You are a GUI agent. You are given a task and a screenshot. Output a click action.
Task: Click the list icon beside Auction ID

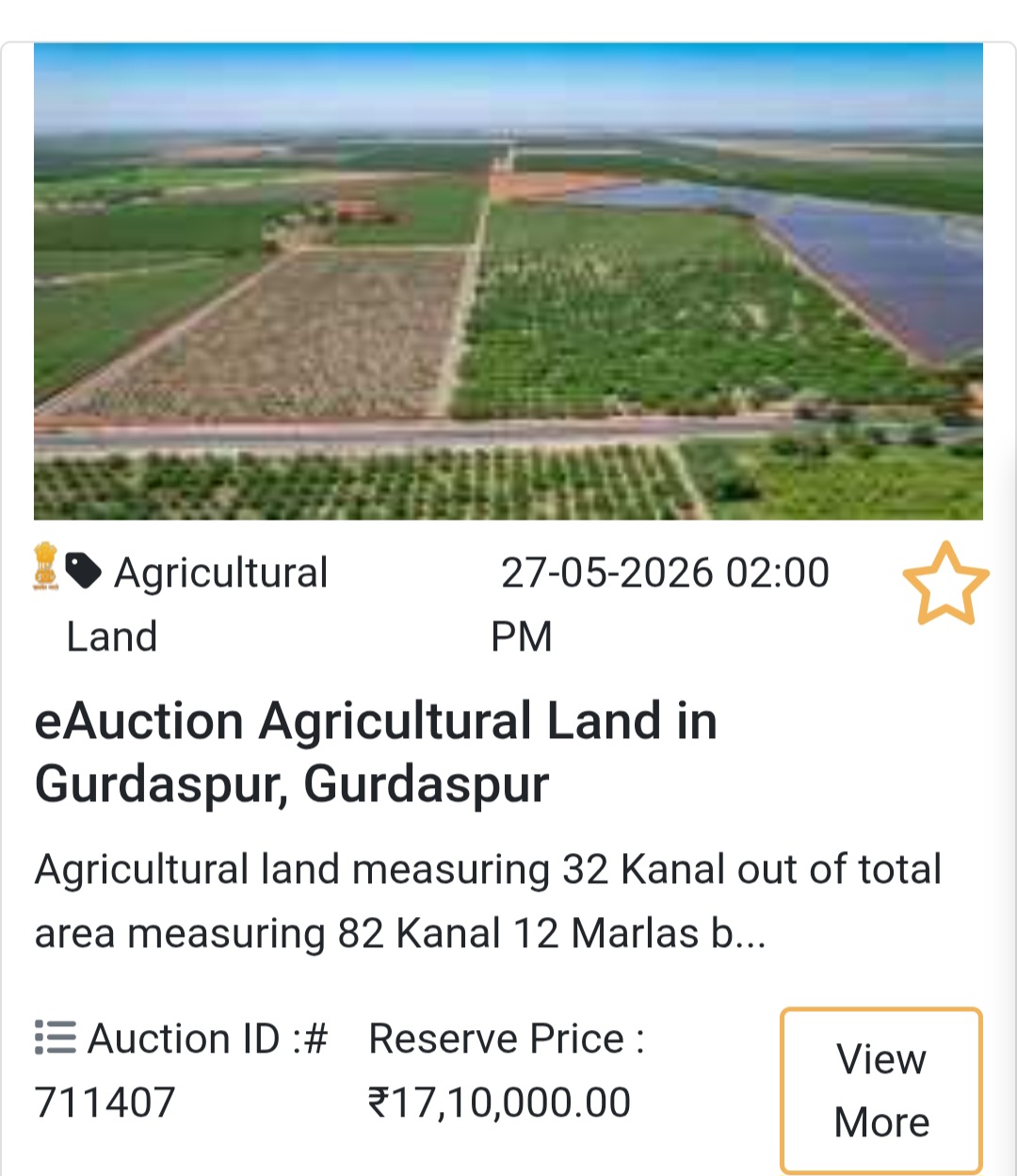click(x=56, y=1038)
